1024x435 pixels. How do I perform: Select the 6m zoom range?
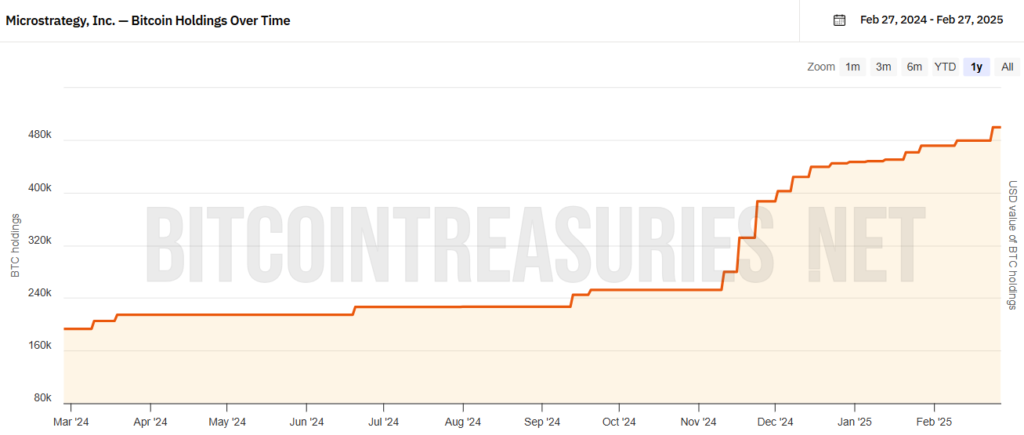pyautogui.click(x=914, y=67)
